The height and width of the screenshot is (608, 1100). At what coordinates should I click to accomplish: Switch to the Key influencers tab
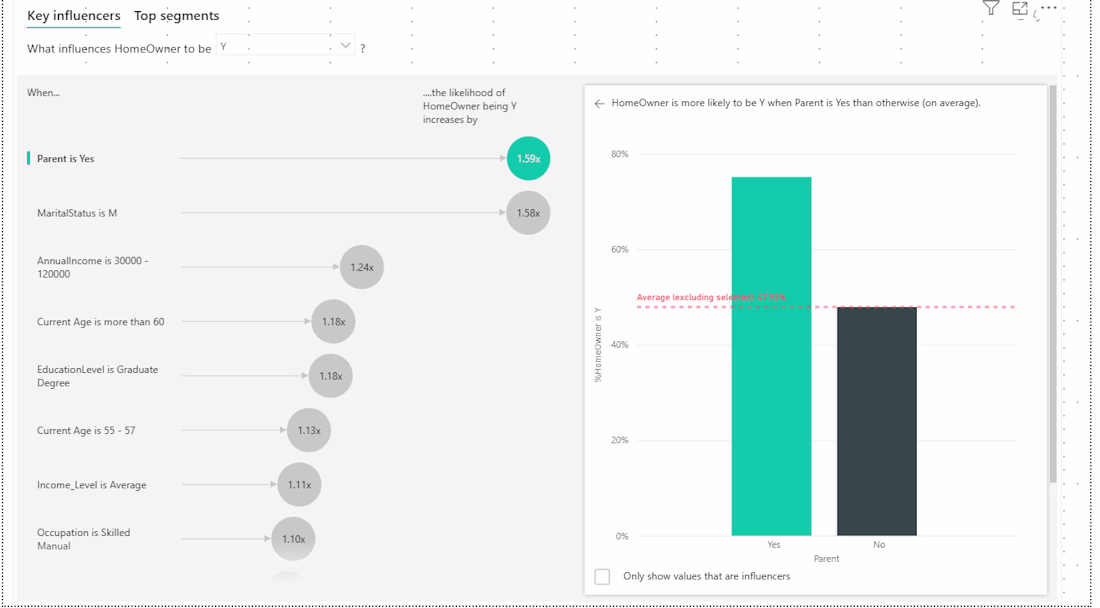point(74,15)
